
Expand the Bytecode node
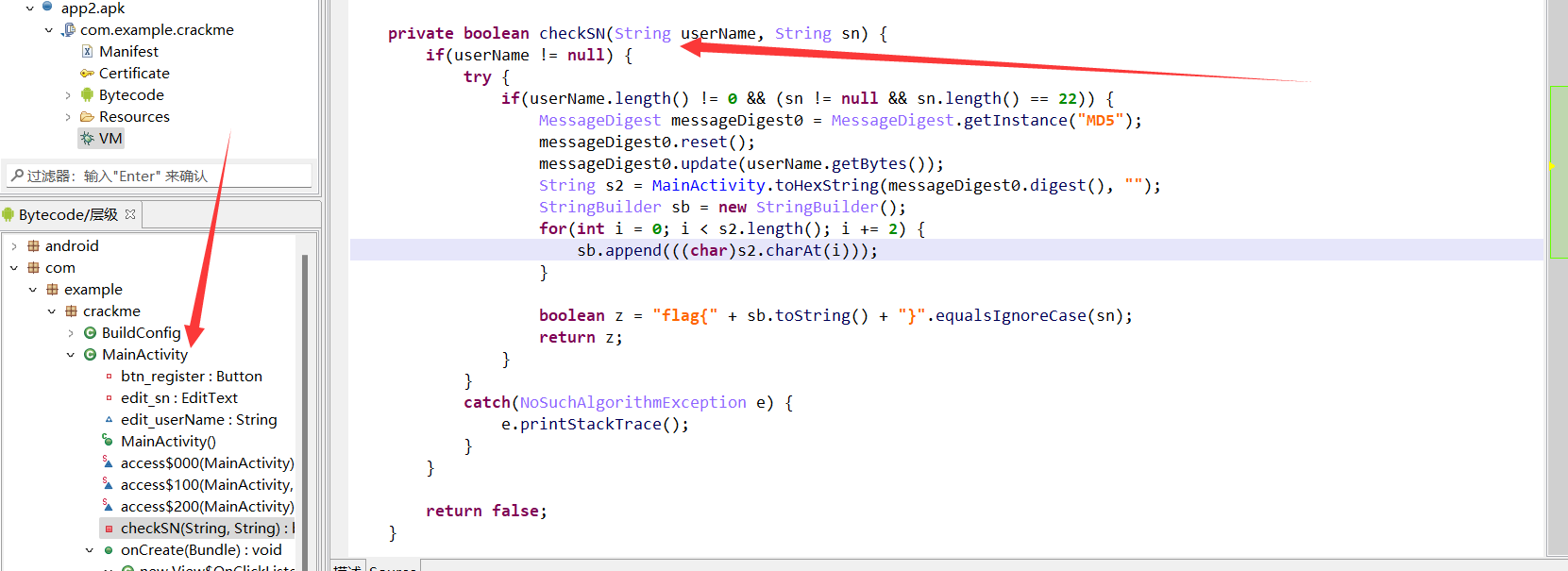68,95
